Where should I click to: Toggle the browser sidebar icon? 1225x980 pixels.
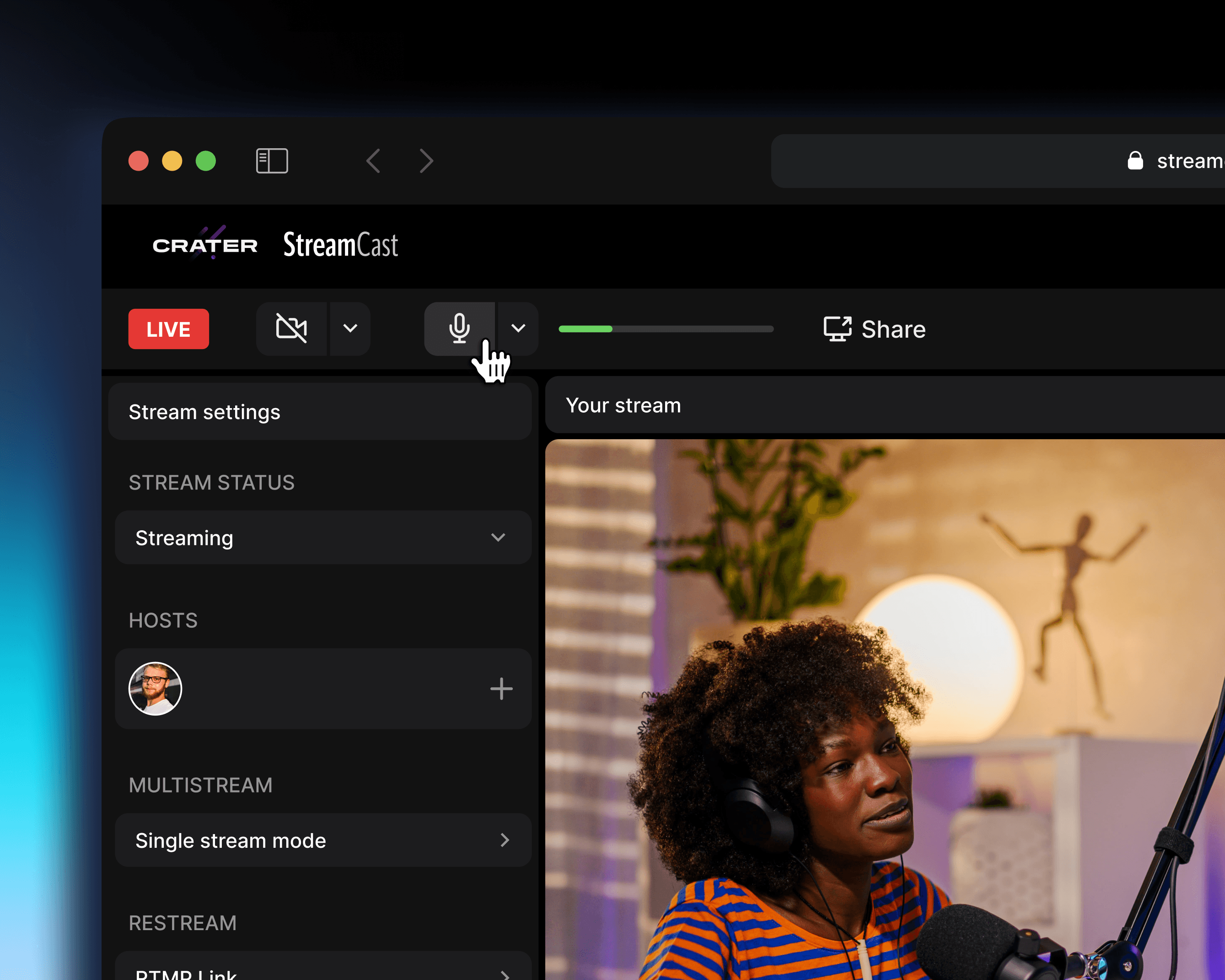tap(272, 161)
